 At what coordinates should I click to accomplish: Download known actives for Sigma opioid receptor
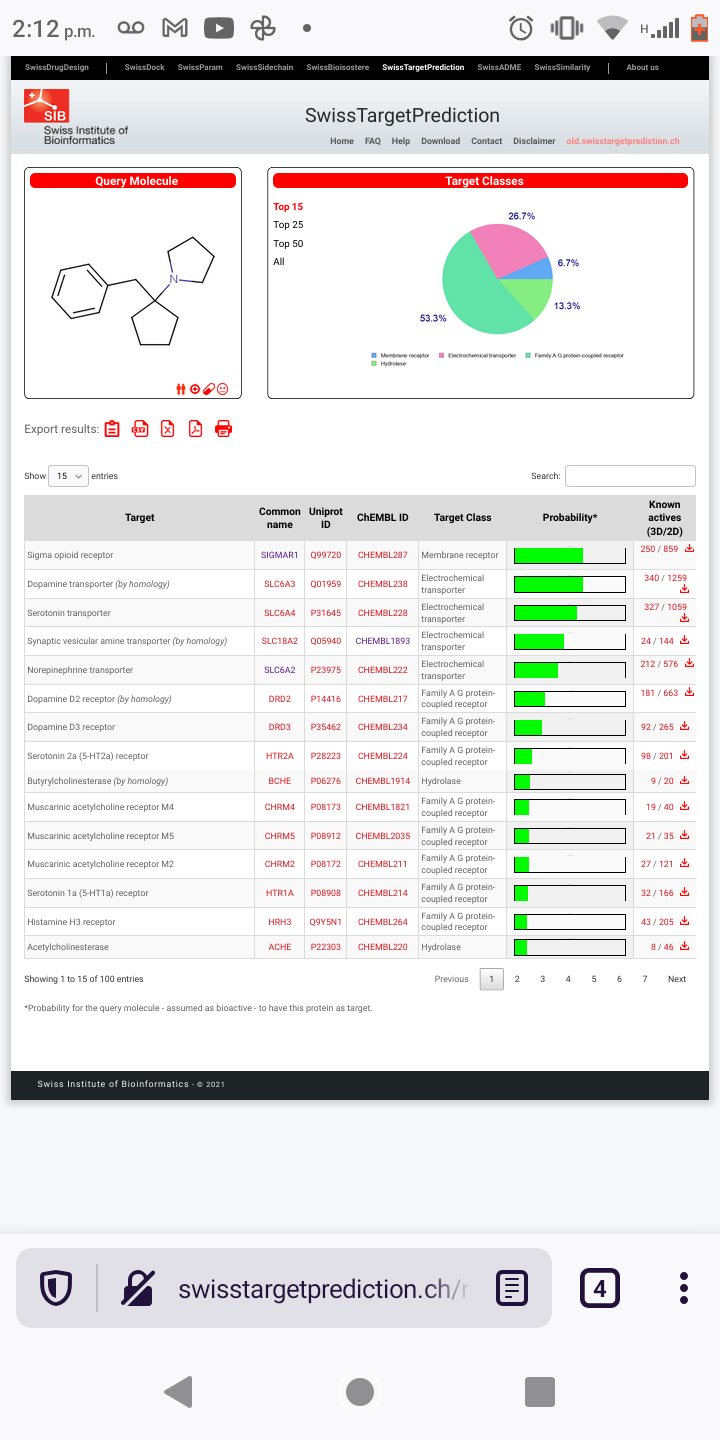(689, 549)
